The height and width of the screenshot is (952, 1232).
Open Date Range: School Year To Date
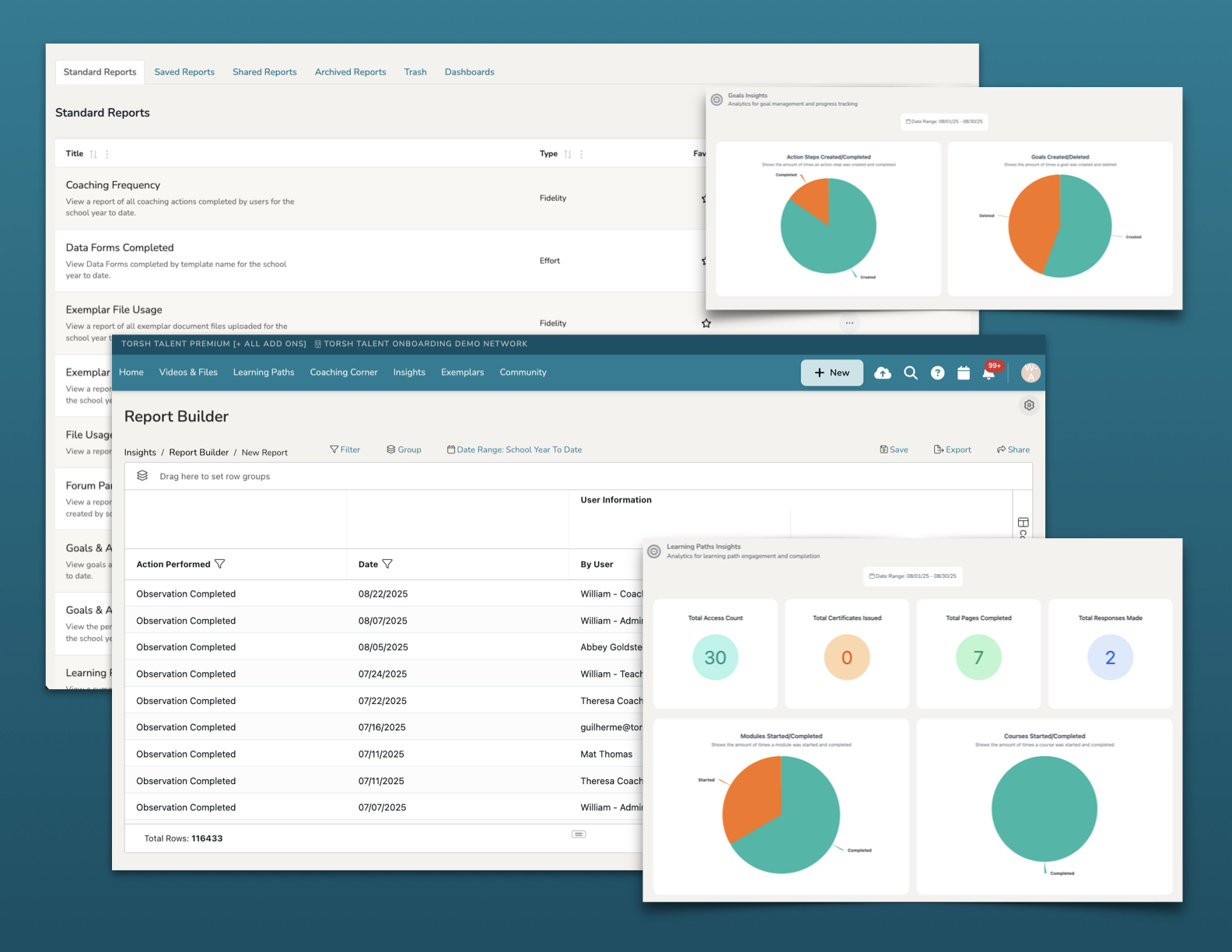click(x=514, y=450)
